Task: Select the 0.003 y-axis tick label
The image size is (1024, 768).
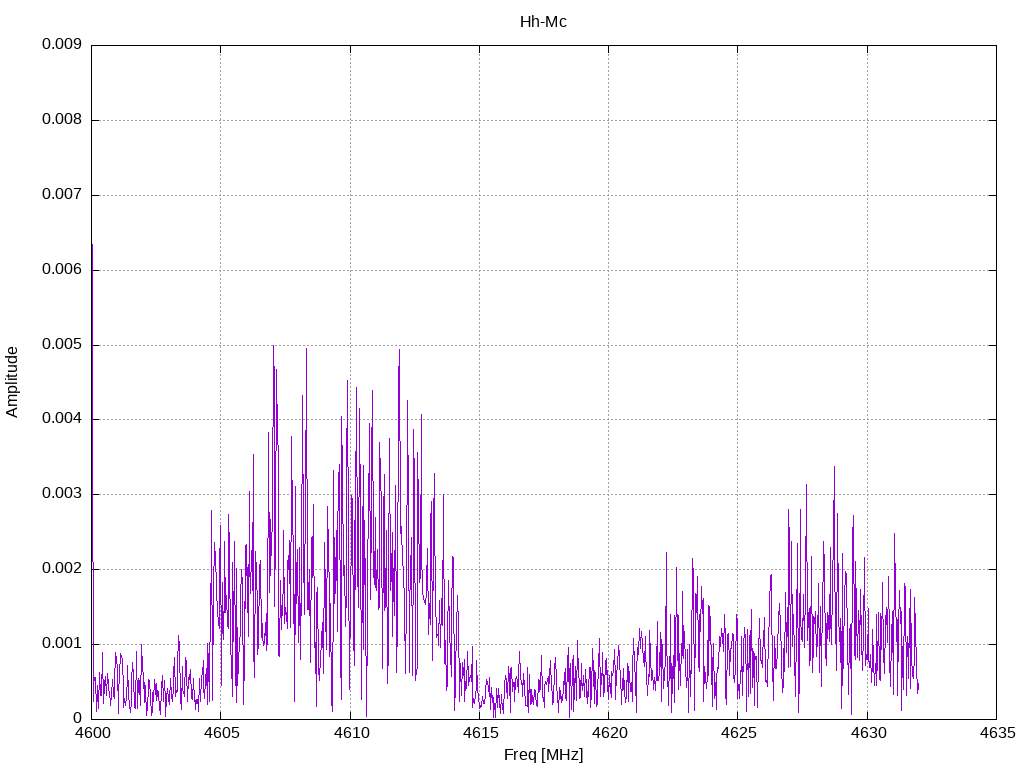Action: (61, 494)
